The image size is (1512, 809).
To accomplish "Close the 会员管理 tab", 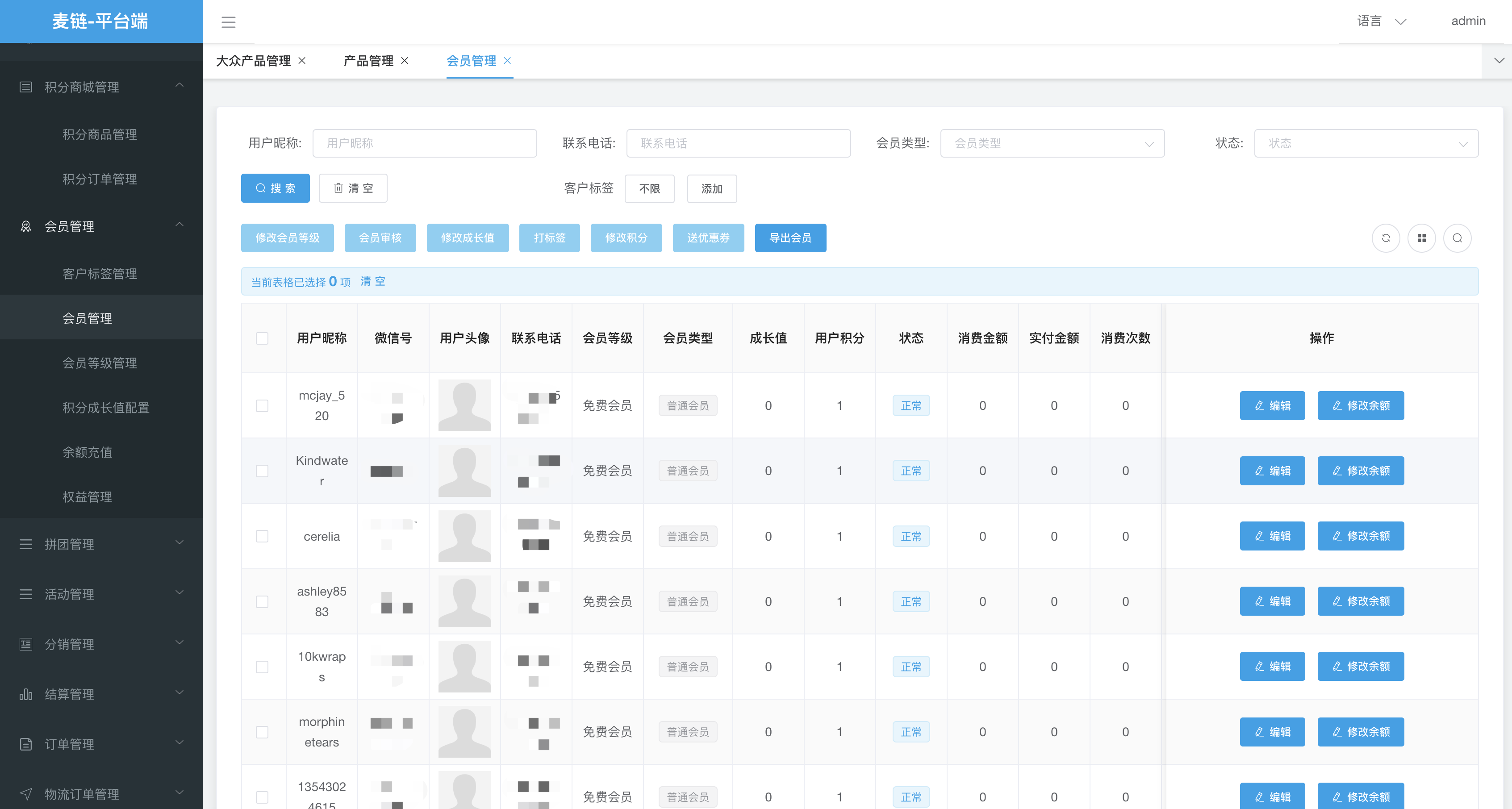I will point(507,60).
